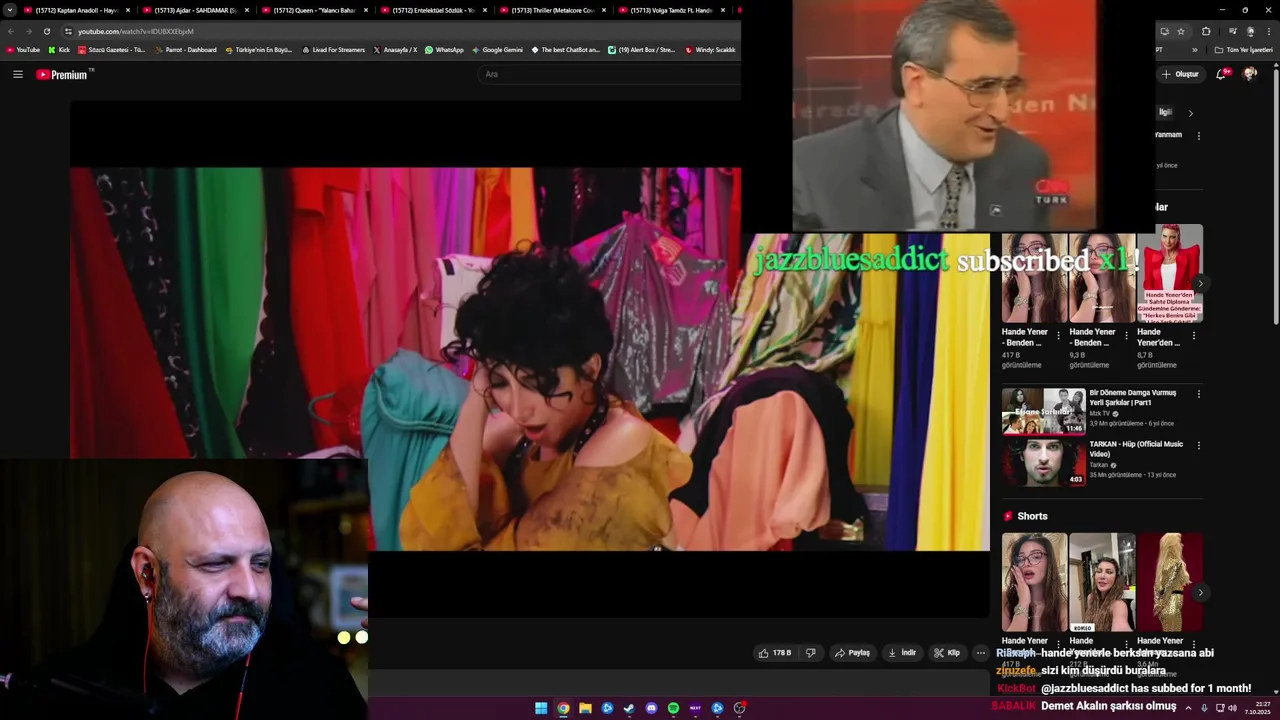Screen dimensions: 1280x720
Task: Open the Windows Start menu
Action: 541,708
